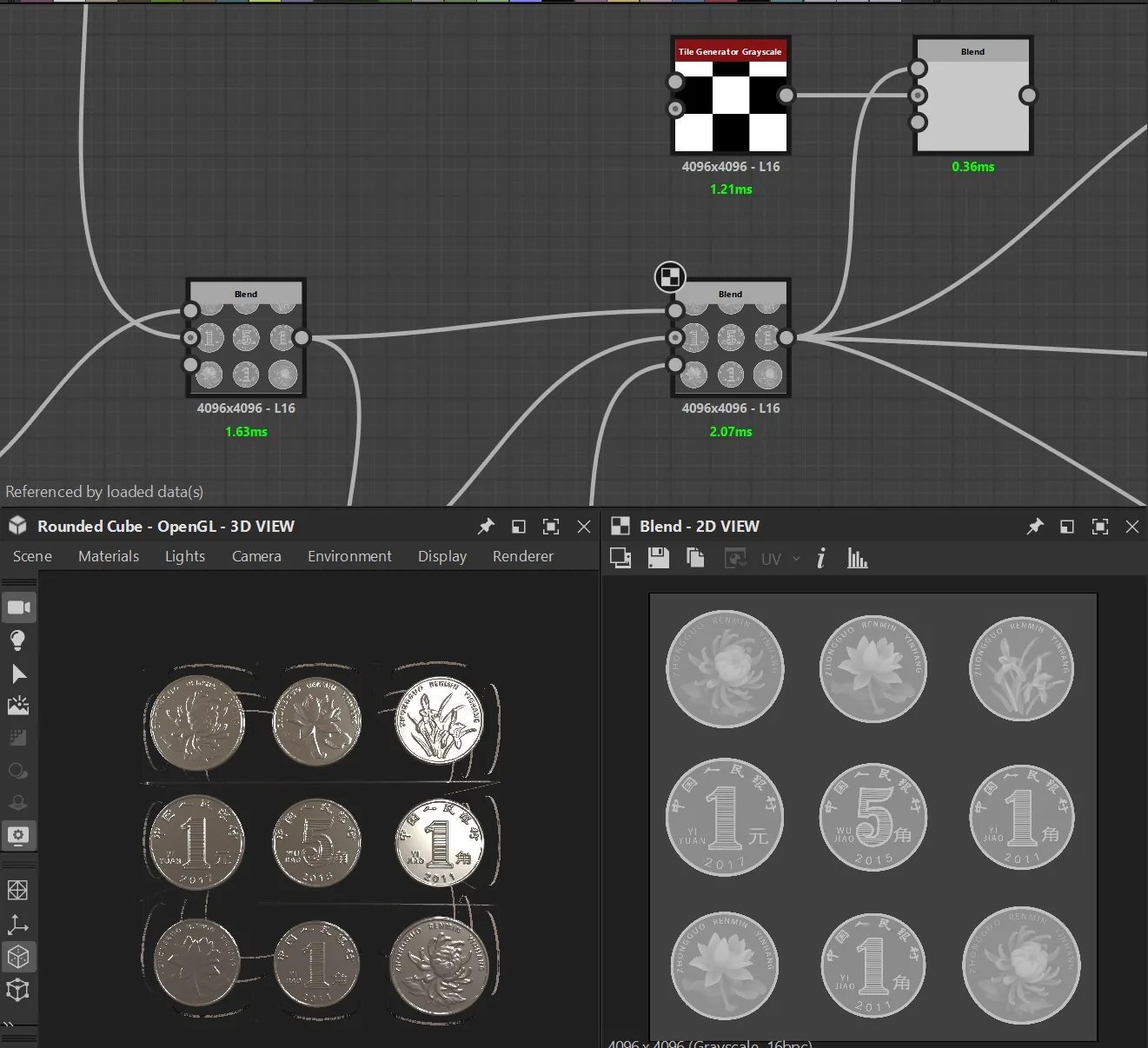Toggle the histogram in 2D view
The image size is (1148, 1048).
click(858, 558)
